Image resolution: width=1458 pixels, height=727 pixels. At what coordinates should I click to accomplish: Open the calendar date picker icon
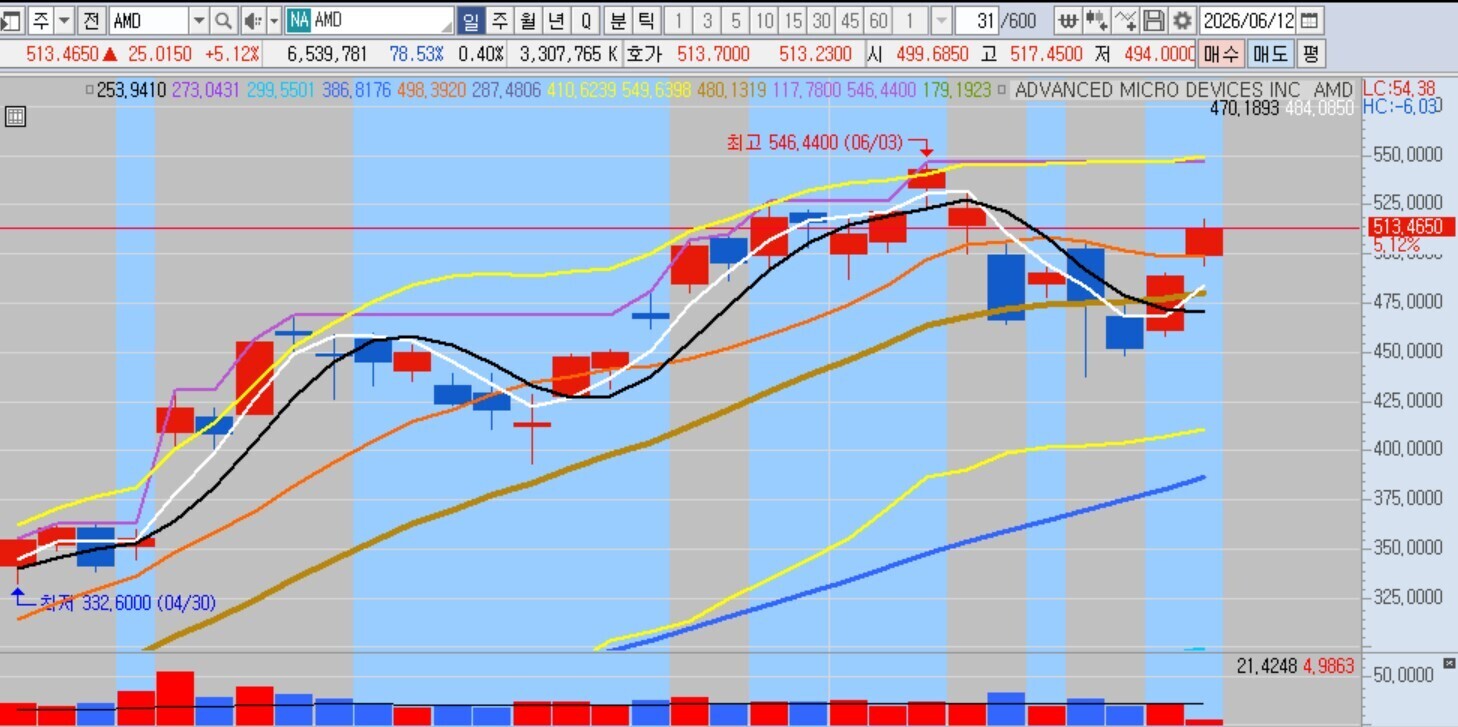click(1308, 20)
